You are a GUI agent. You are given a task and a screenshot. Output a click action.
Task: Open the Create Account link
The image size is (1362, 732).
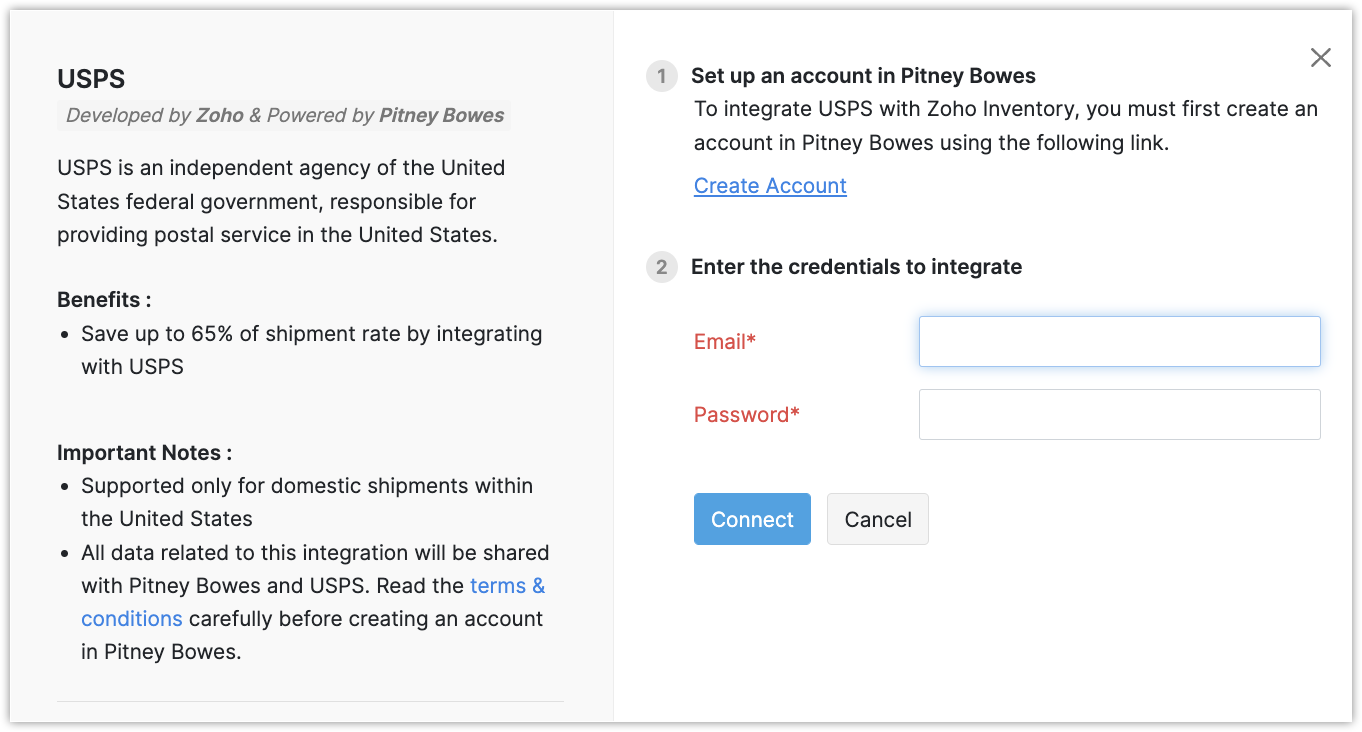[770, 186]
